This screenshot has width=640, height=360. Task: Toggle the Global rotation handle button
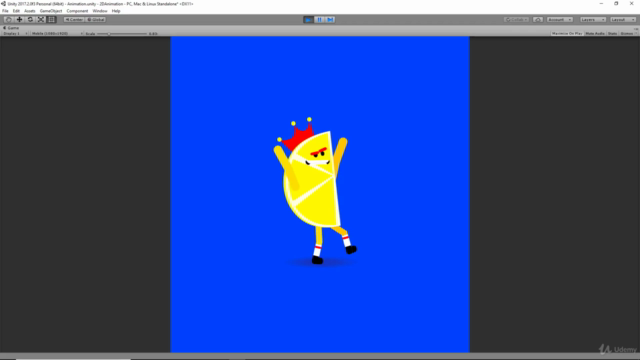[x=96, y=20]
